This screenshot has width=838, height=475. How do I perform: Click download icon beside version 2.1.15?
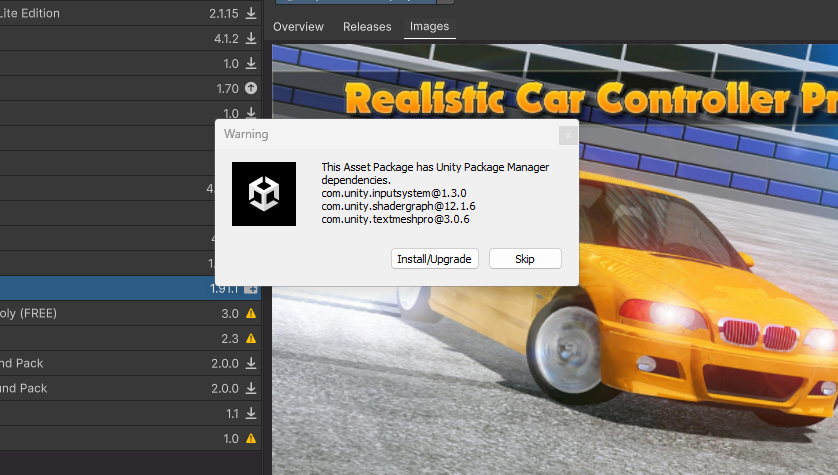(251, 13)
